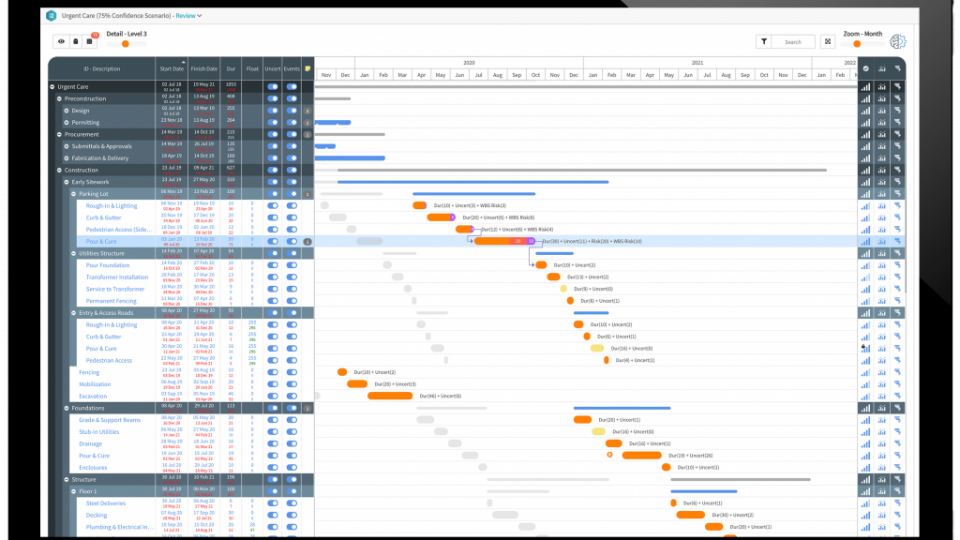Screen dimensions: 960x540
Task: Click the fit-to-screen expand icon
Action: [x=827, y=42]
